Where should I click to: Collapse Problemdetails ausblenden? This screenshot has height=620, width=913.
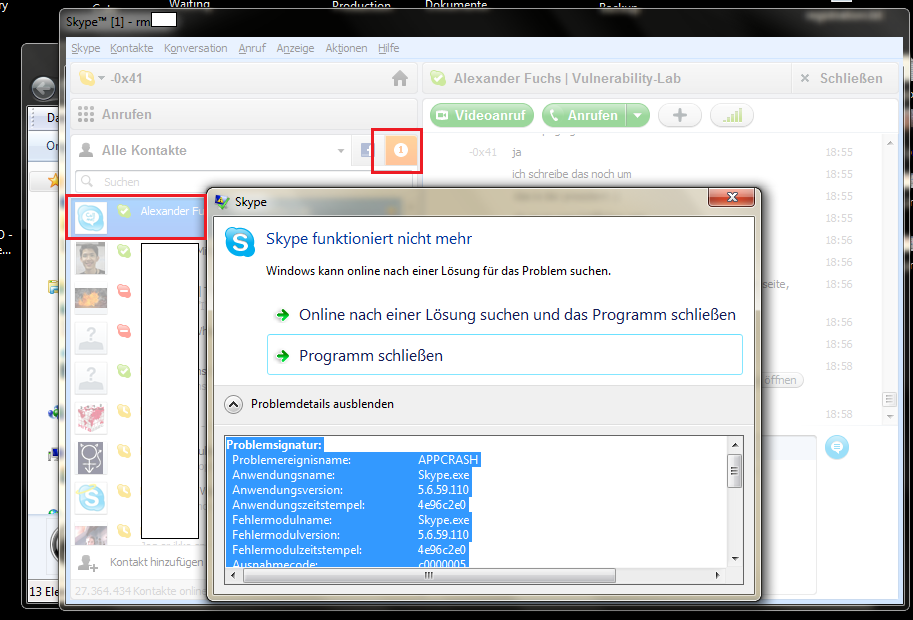[309, 404]
